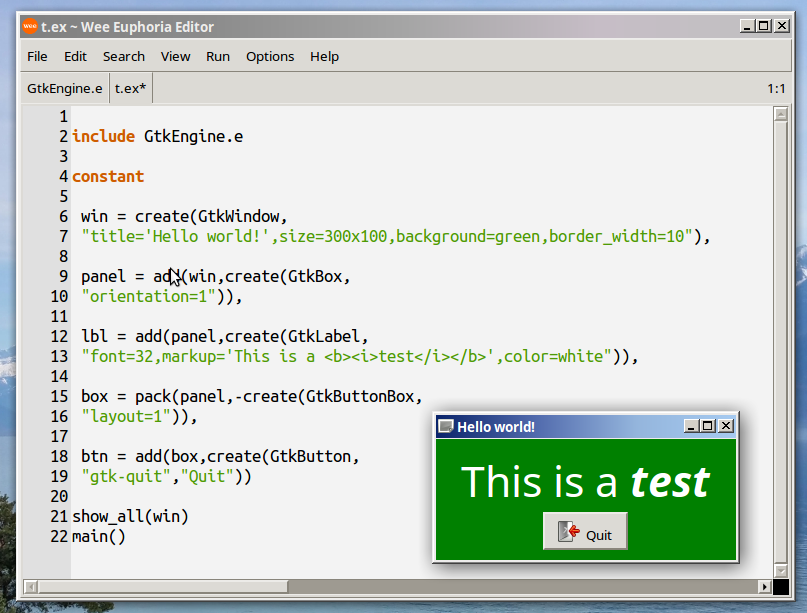Open the Edit menu
The width and height of the screenshot is (807, 613).
point(75,57)
